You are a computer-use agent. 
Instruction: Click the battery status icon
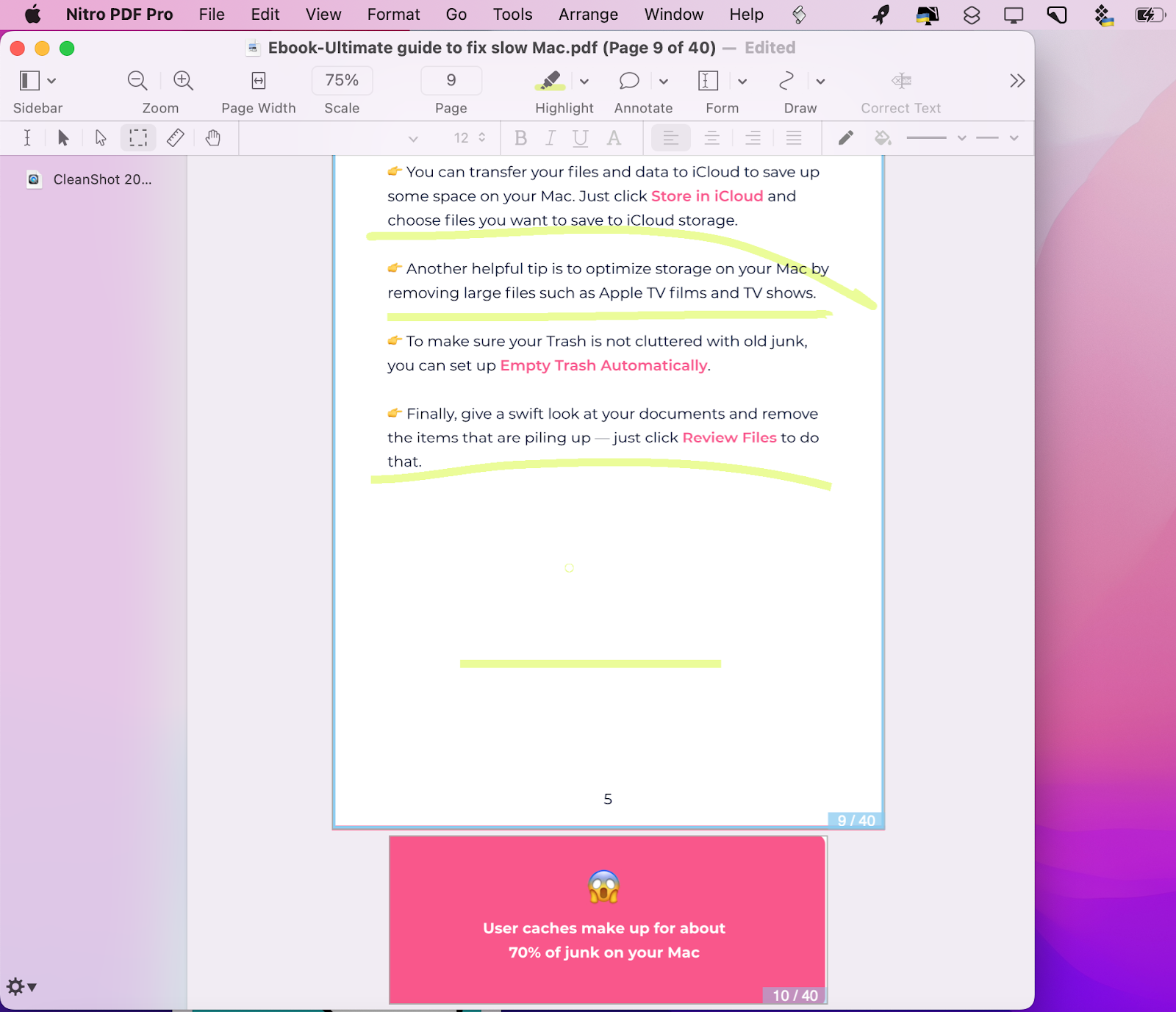[x=1149, y=15]
